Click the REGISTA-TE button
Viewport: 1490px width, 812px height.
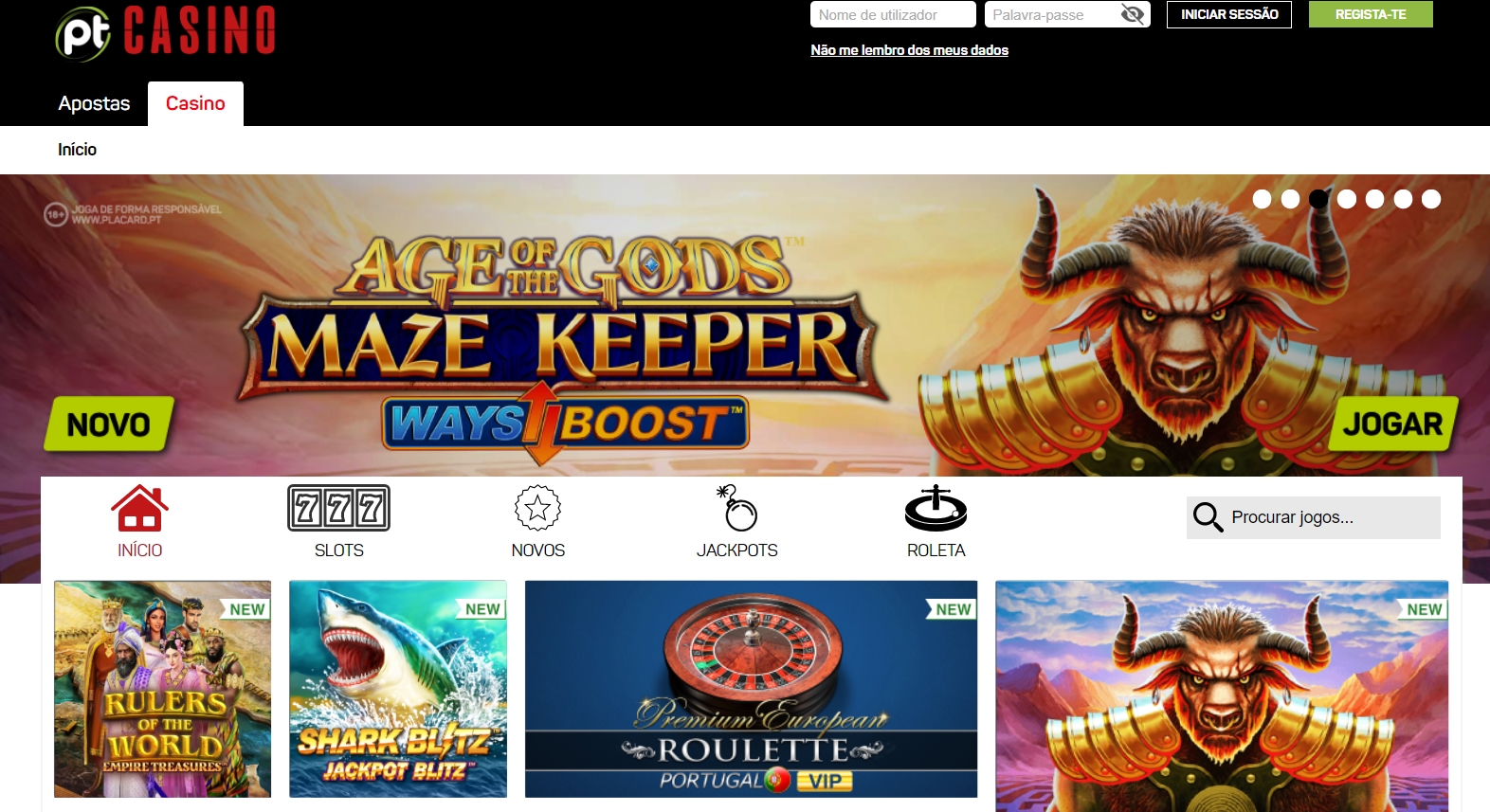coord(1371,14)
